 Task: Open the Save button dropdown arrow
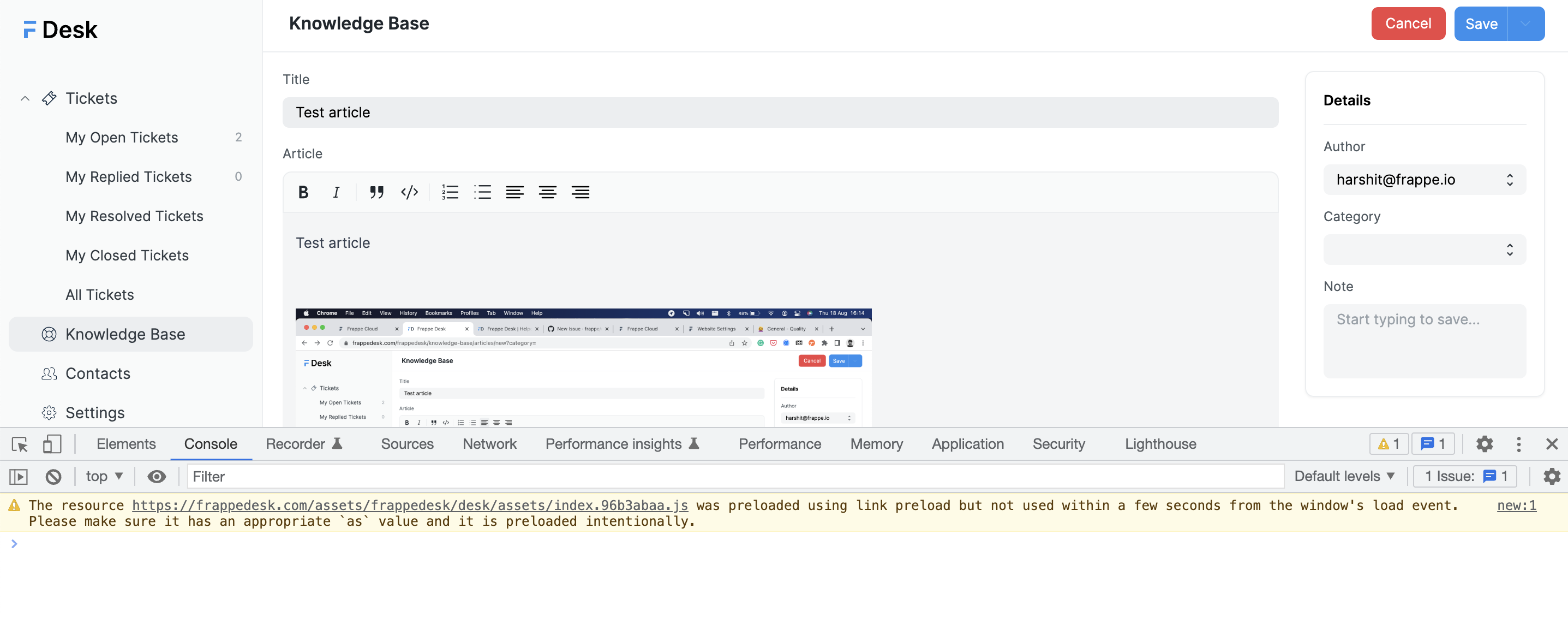tap(1525, 24)
